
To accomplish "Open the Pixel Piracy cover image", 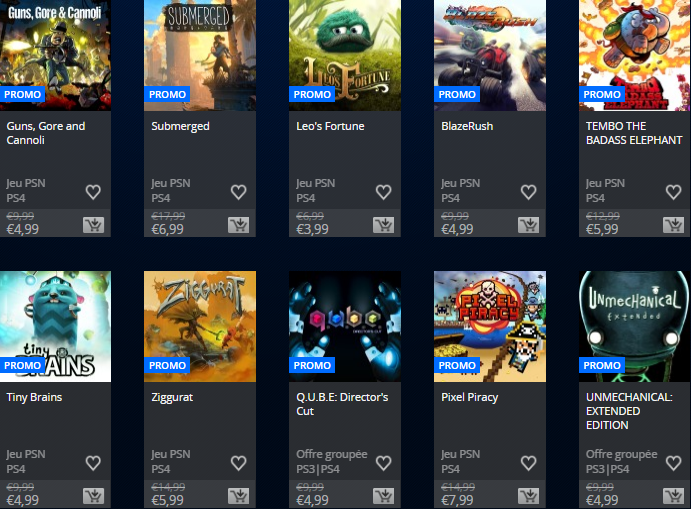I will [490, 327].
